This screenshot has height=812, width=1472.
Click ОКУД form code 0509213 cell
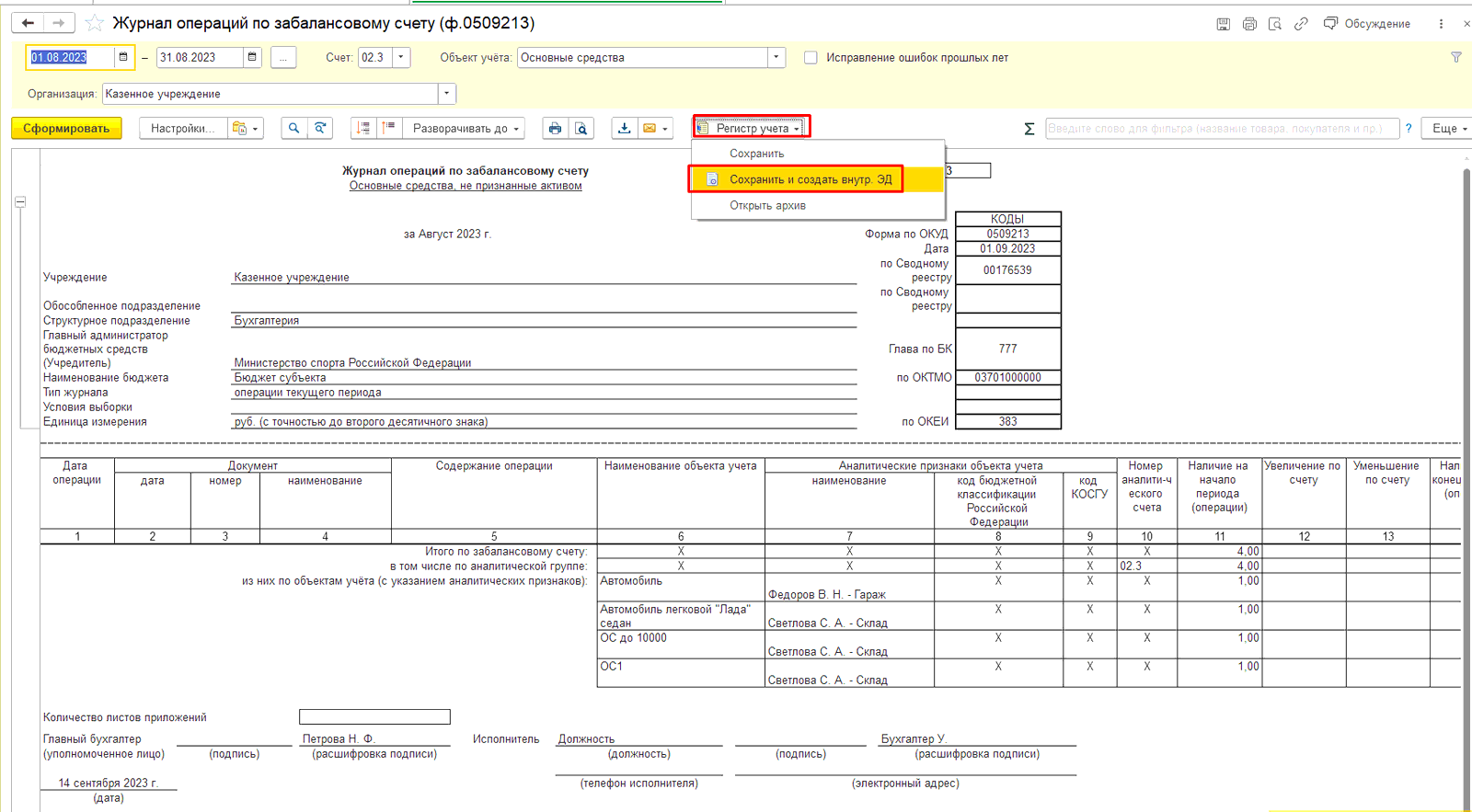click(x=1008, y=234)
